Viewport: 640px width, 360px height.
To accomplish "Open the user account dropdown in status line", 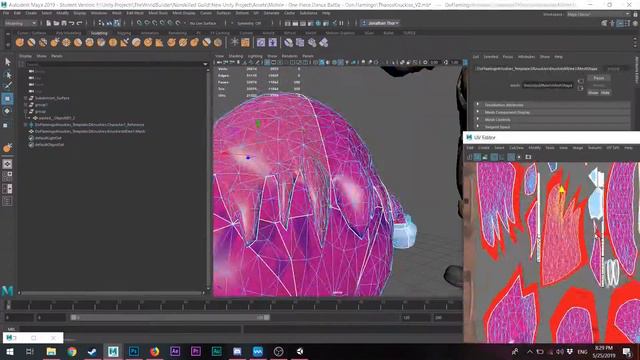I will [x=380, y=23].
